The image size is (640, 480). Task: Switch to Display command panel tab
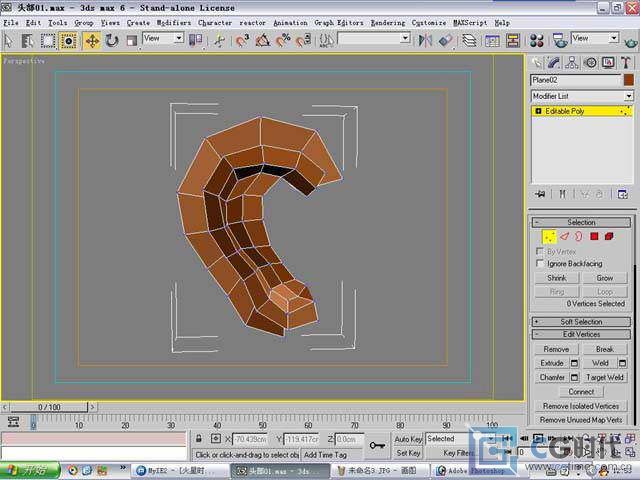click(608, 63)
